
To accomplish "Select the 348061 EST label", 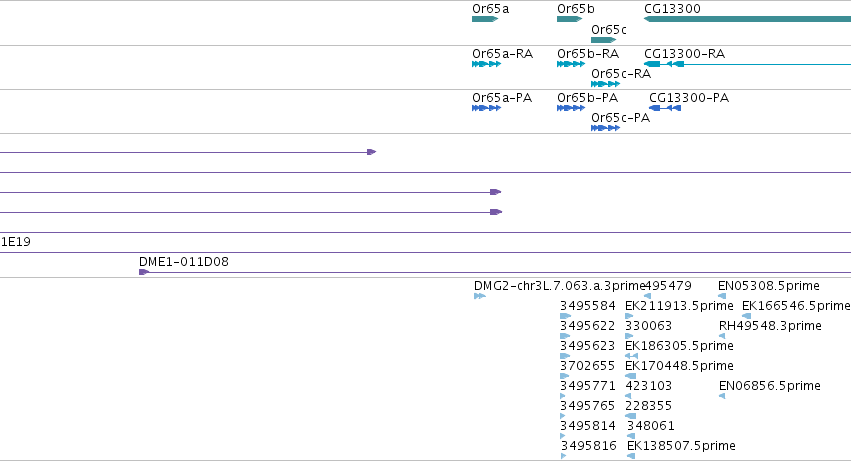I will tap(651, 426).
